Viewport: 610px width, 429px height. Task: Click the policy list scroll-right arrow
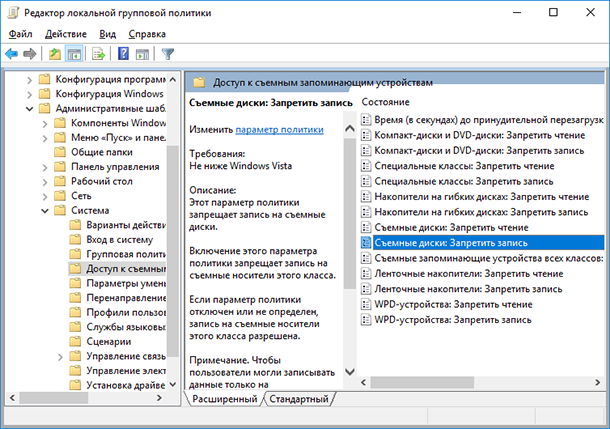pyautogui.click(x=598, y=382)
